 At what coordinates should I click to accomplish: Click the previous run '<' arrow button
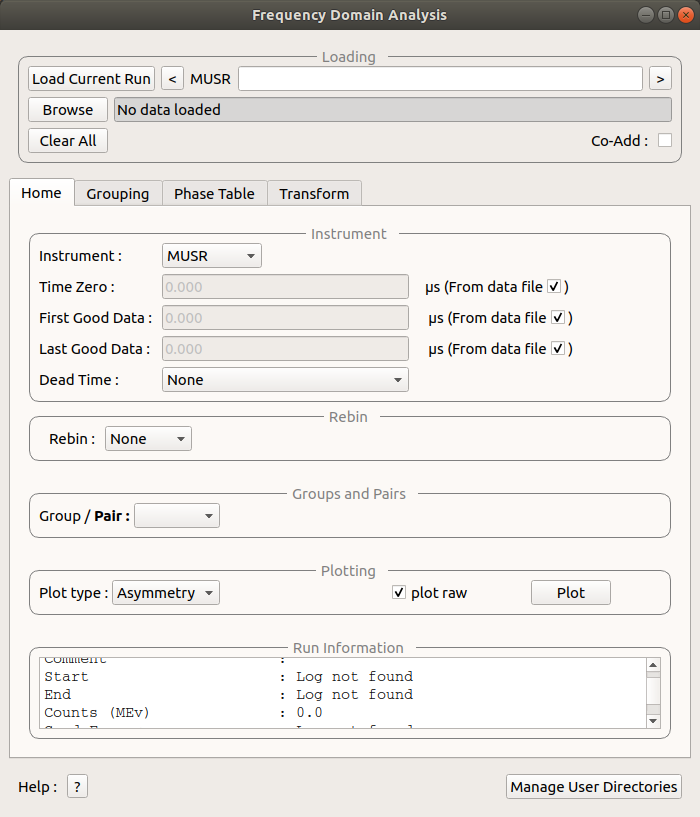[173, 79]
